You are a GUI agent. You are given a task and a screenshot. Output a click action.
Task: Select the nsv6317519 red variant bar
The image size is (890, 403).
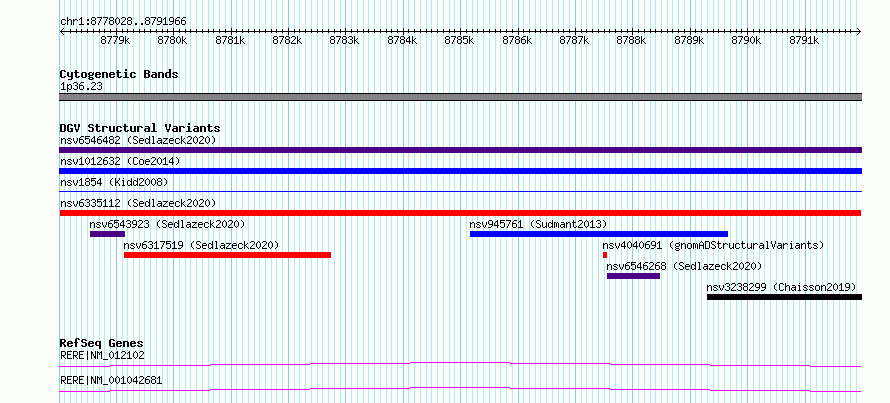click(x=227, y=255)
